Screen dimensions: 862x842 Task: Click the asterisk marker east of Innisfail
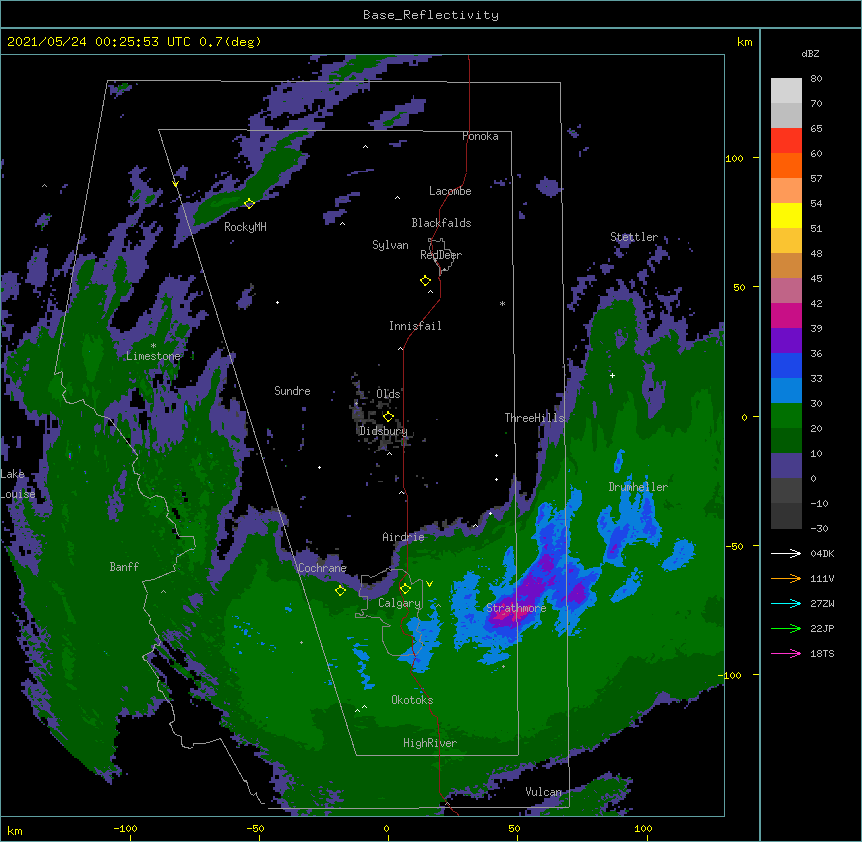(x=502, y=303)
